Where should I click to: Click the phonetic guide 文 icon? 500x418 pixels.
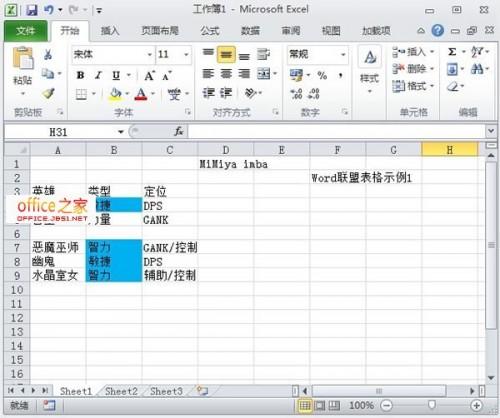[174, 94]
